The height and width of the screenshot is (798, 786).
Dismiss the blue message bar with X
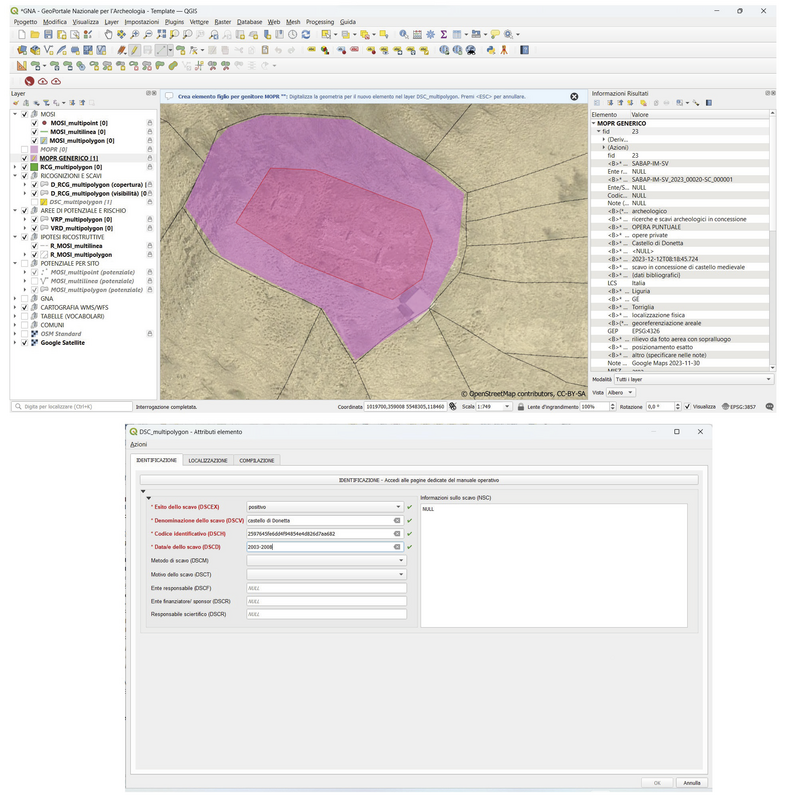pyautogui.click(x=574, y=97)
